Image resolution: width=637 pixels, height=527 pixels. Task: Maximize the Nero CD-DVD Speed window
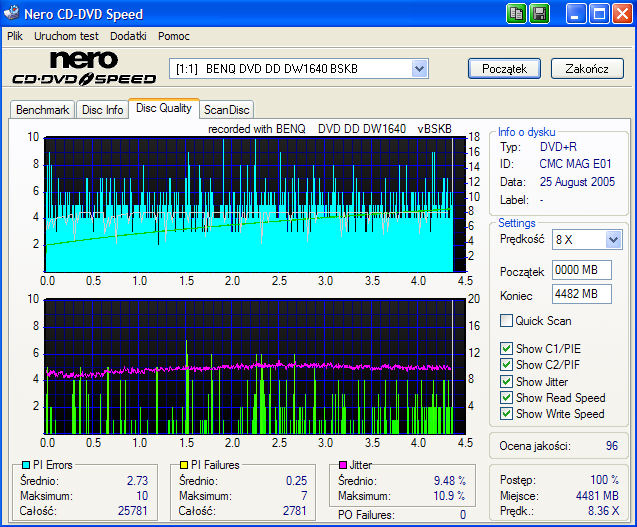(599, 14)
